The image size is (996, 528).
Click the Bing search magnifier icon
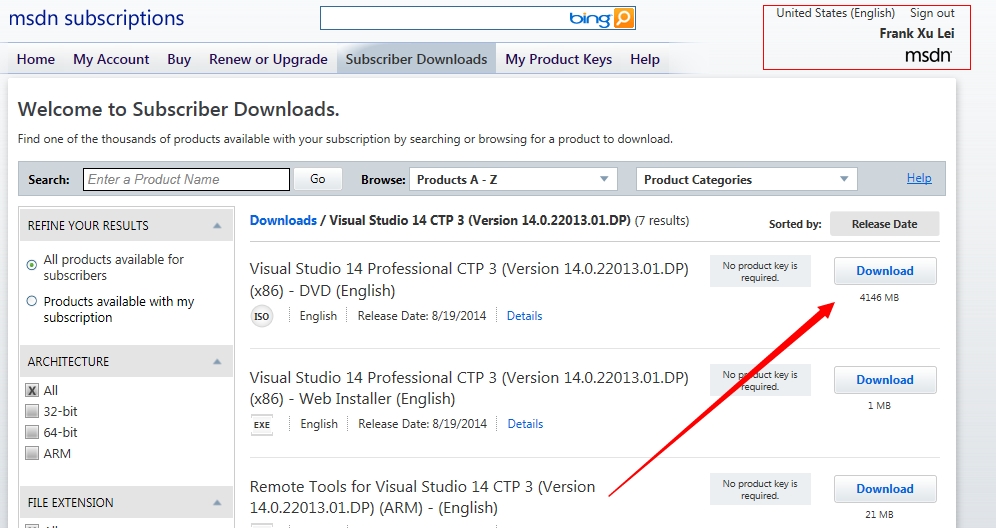pyautogui.click(x=624, y=18)
